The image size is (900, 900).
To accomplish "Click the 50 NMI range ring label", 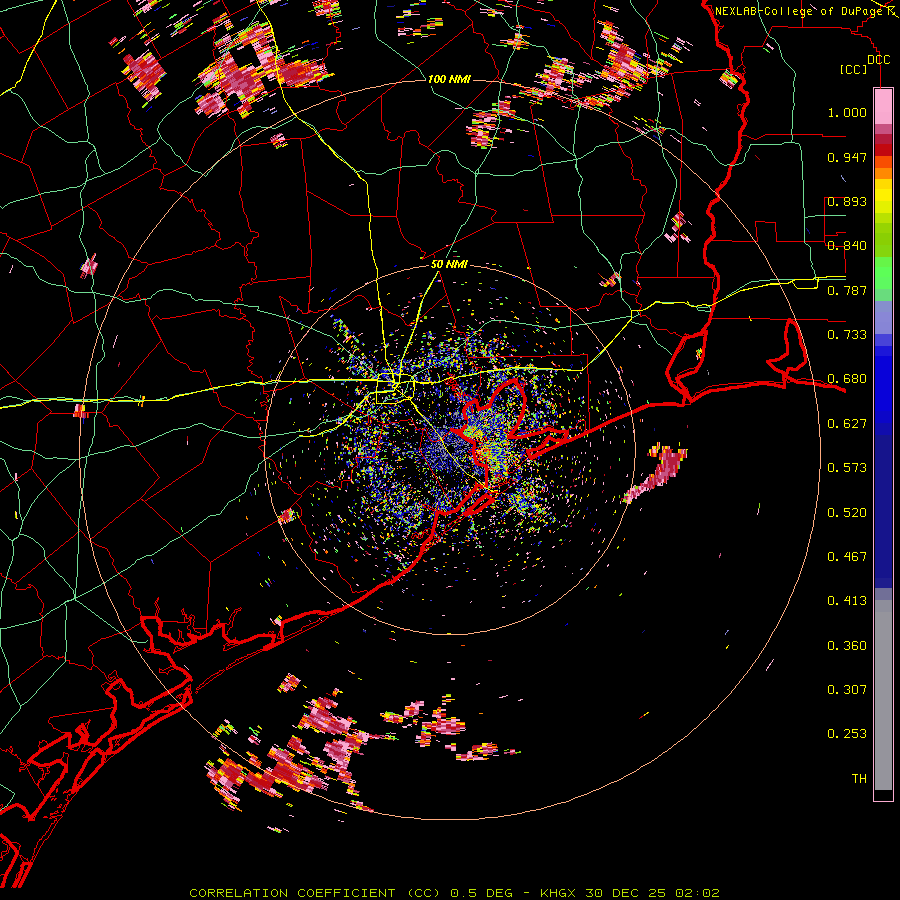I will point(449,265).
